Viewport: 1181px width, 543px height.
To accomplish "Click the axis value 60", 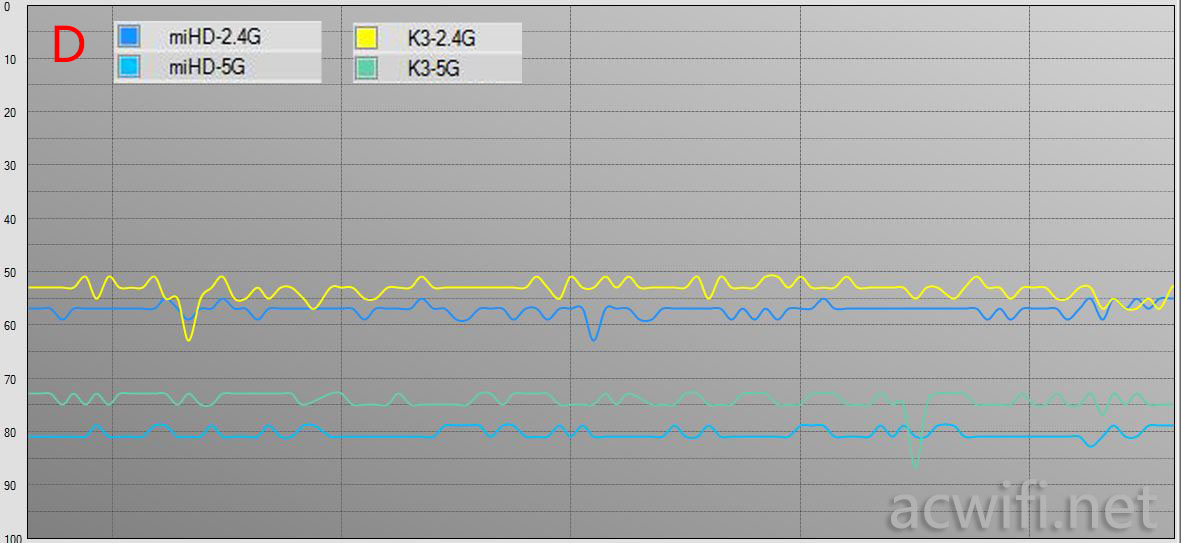I will pyautogui.click(x=10, y=325).
